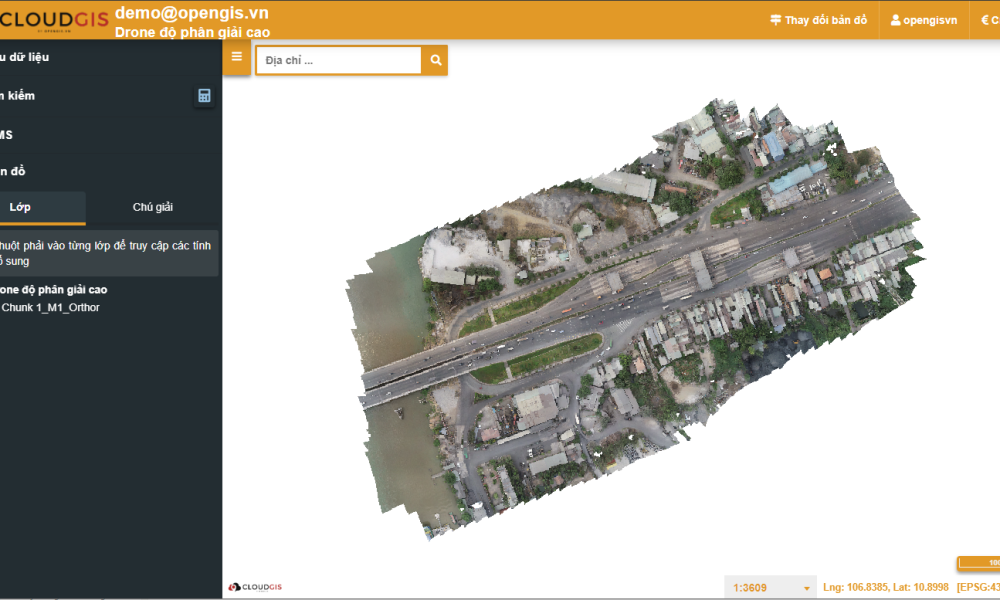
Task: Click the Drone độ phân giải cao group
Action: tap(54, 290)
